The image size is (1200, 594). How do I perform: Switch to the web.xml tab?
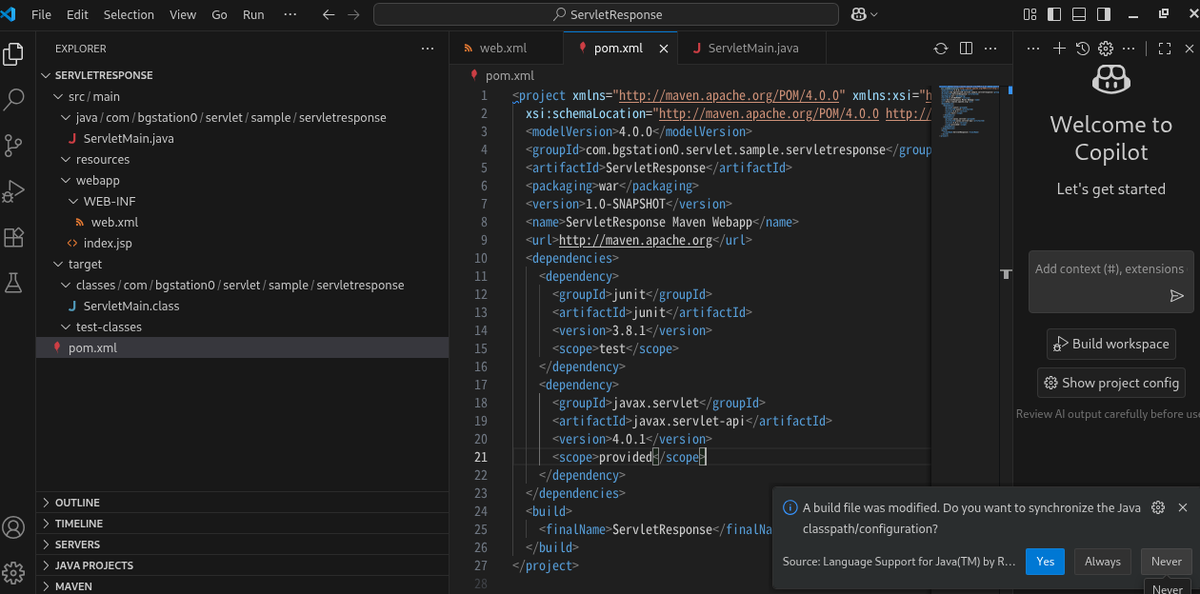coord(507,48)
